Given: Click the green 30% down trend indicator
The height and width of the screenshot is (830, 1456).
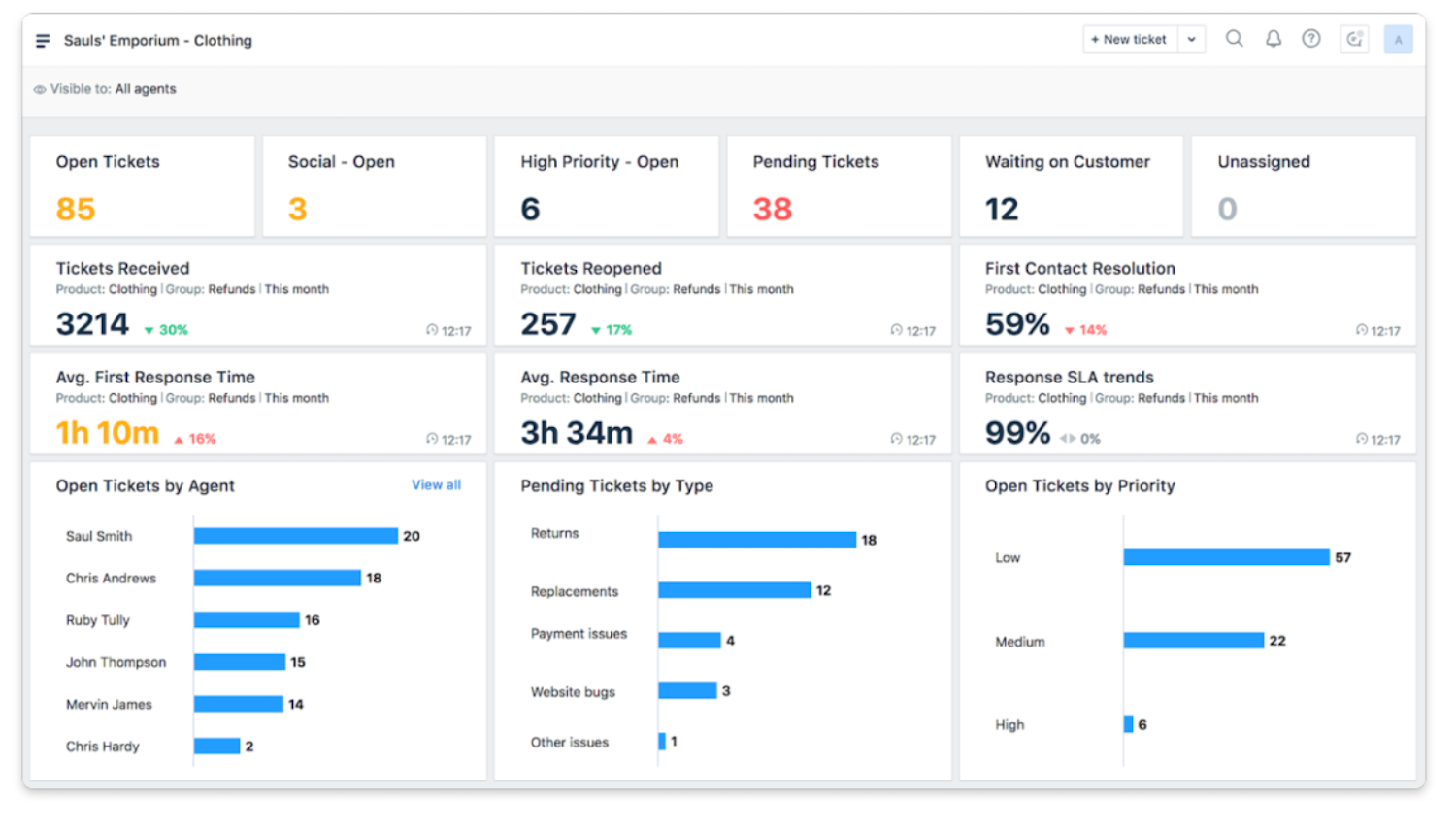Looking at the screenshot, I should [166, 330].
